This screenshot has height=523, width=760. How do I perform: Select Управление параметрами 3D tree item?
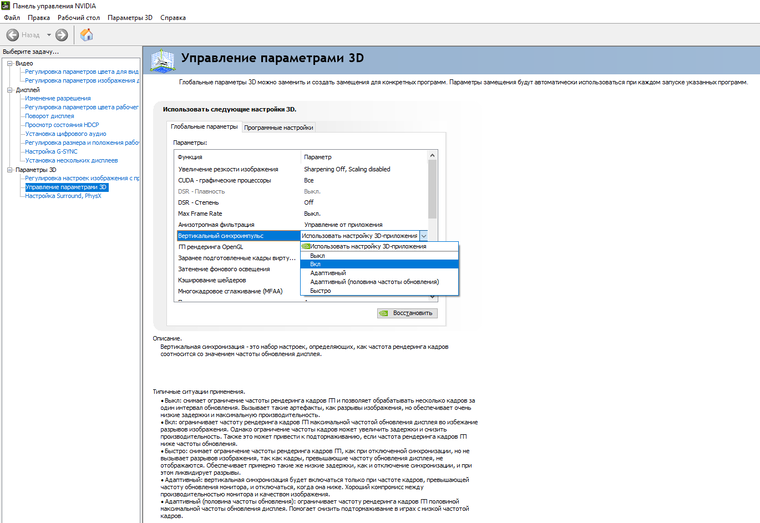pyautogui.click(x=66, y=187)
